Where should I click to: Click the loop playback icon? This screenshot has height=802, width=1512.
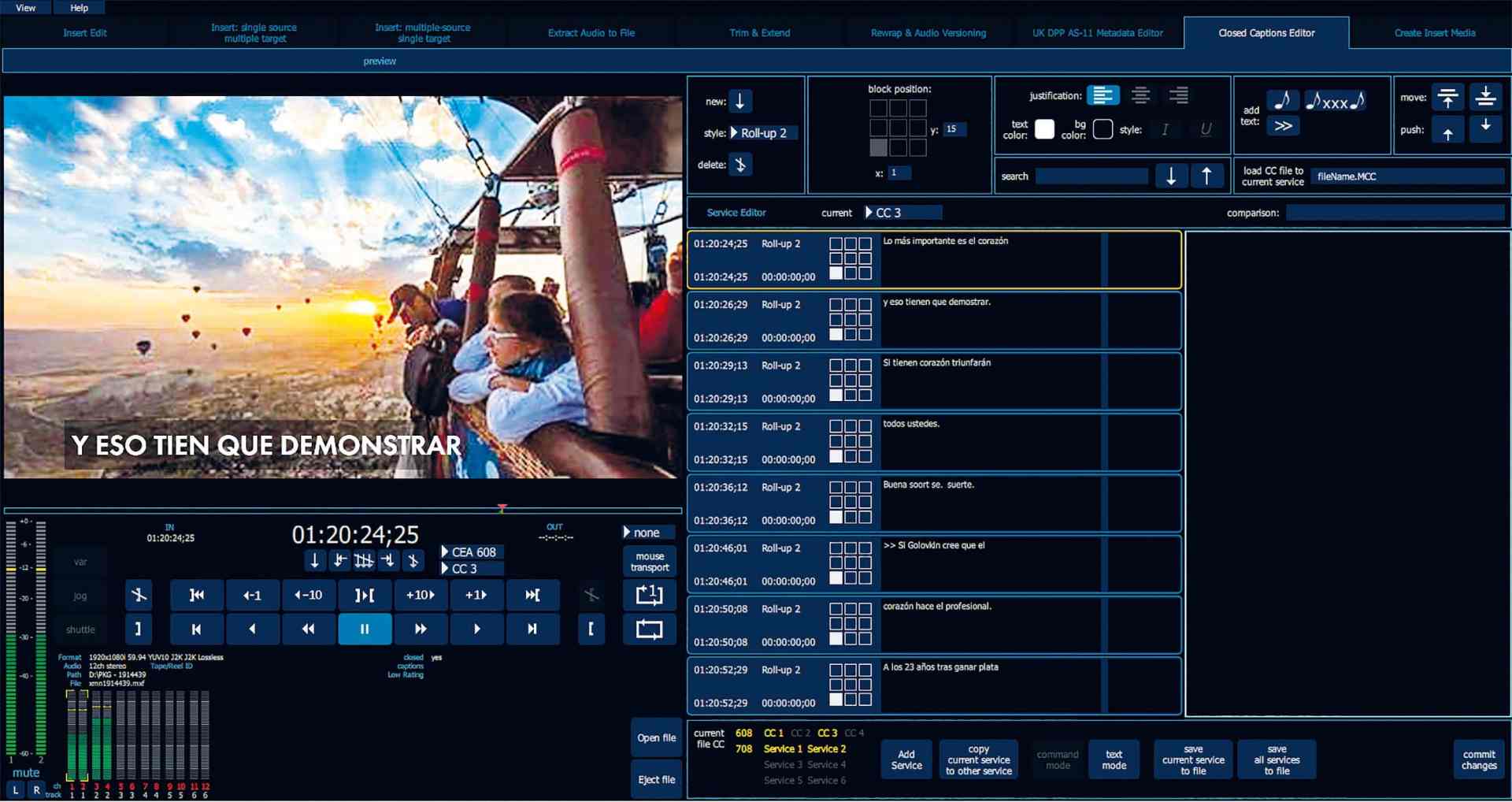point(649,629)
